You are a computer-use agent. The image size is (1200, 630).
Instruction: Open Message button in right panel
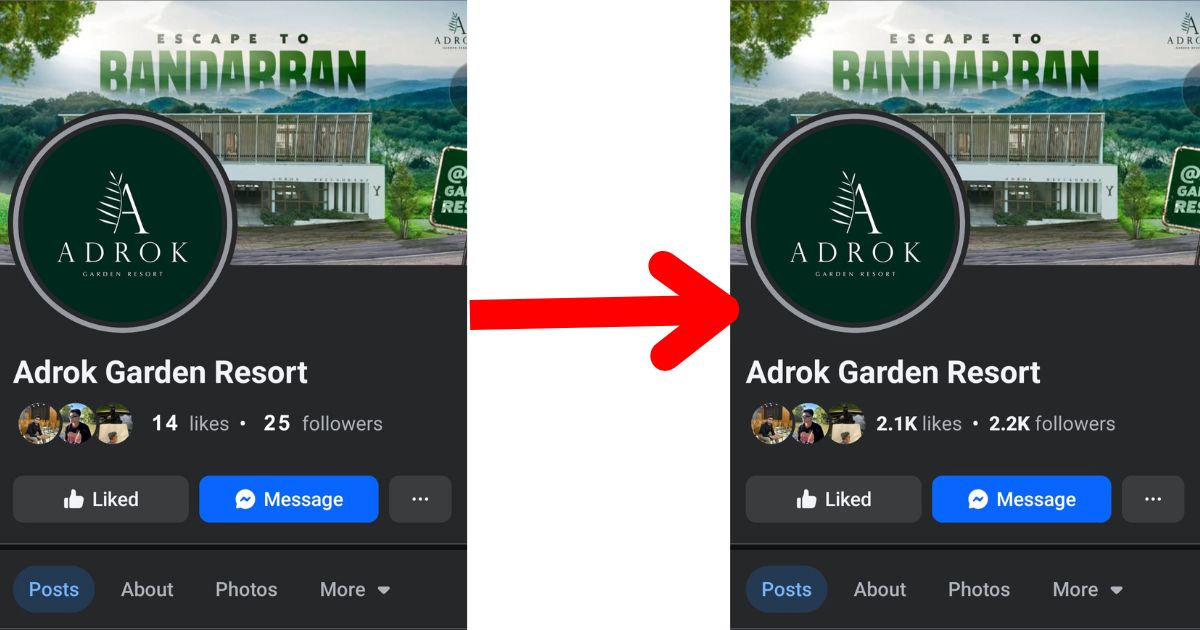pyautogui.click(x=1021, y=499)
